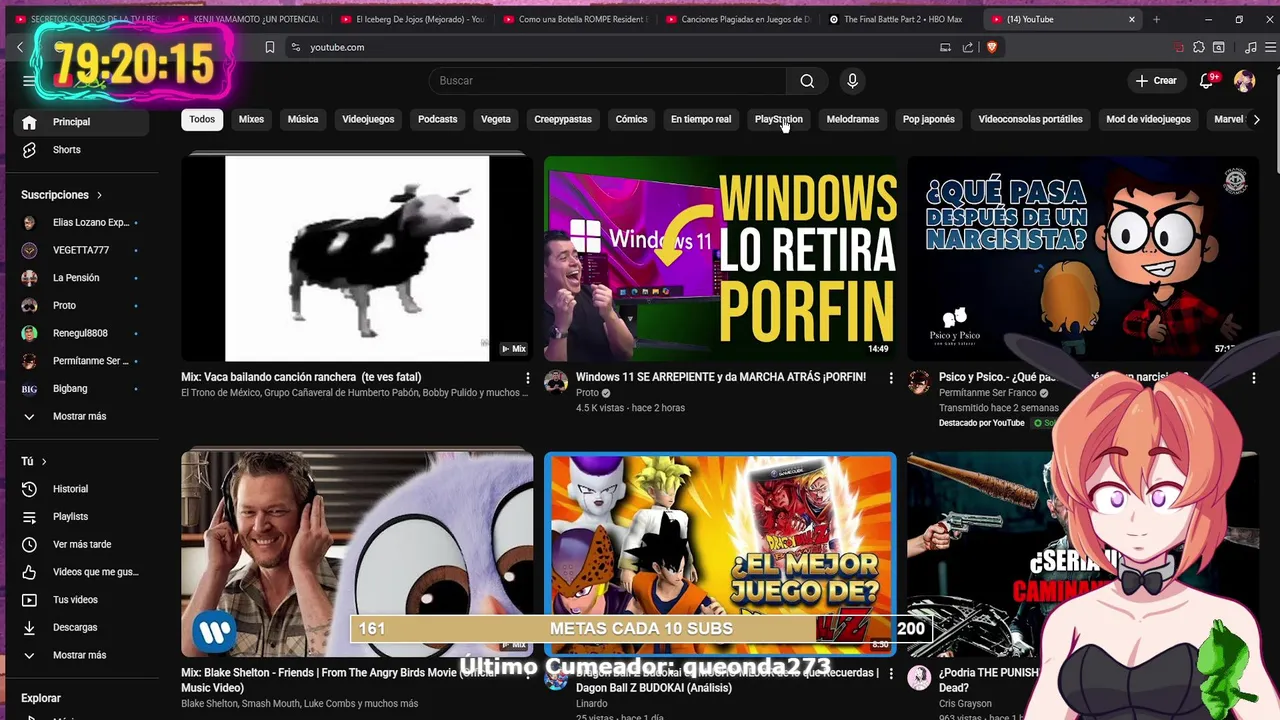Open account avatar menu
Image resolution: width=1280 pixels, height=720 pixels.
(x=1244, y=81)
